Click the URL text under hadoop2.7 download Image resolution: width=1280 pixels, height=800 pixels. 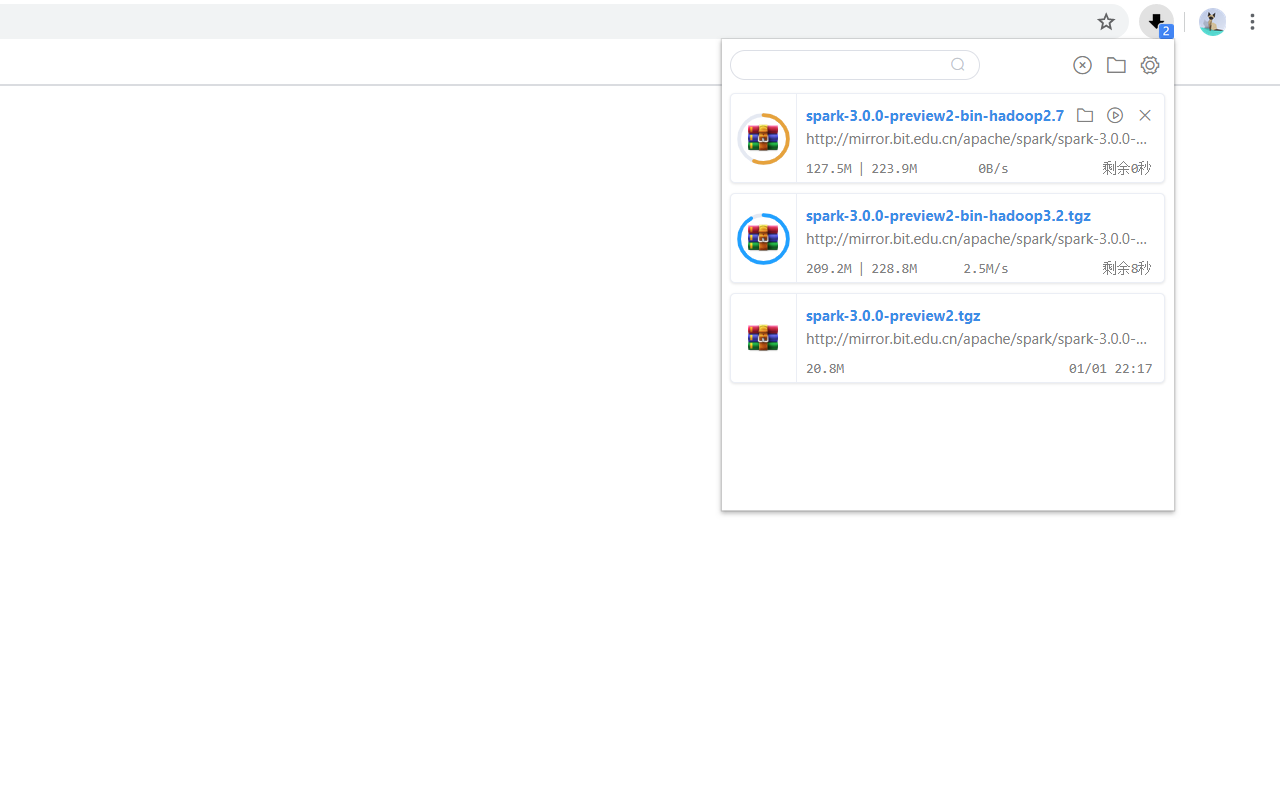(x=977, y=139)
